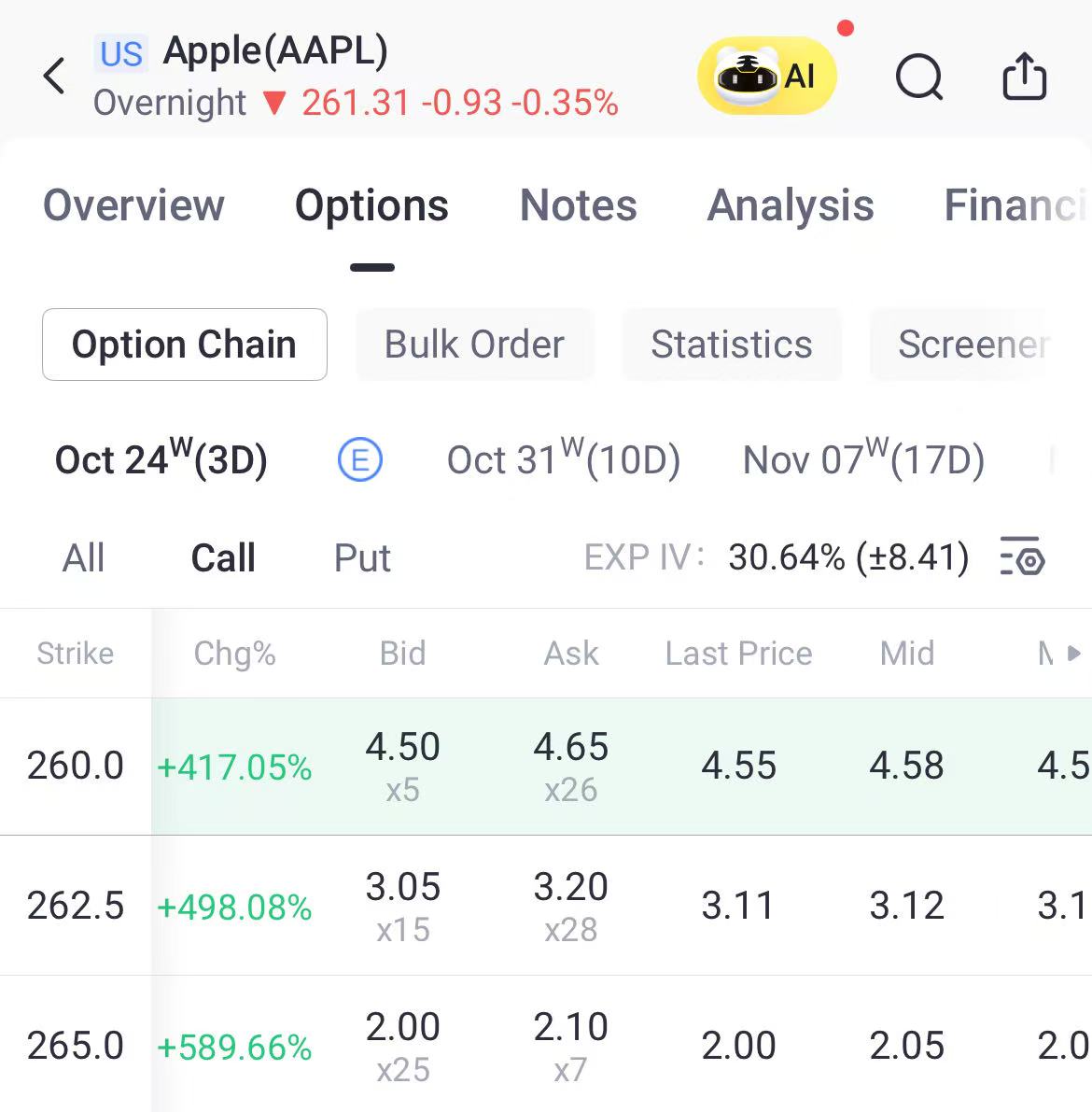Tap the share icon
The height and width of the screenshot is (1112, 1092).
coord(1024,77)
